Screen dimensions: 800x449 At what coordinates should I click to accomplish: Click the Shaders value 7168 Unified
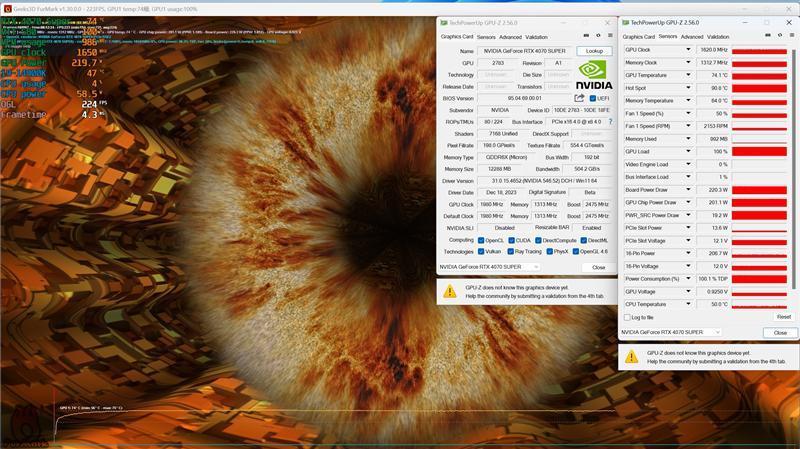point(503,134)
